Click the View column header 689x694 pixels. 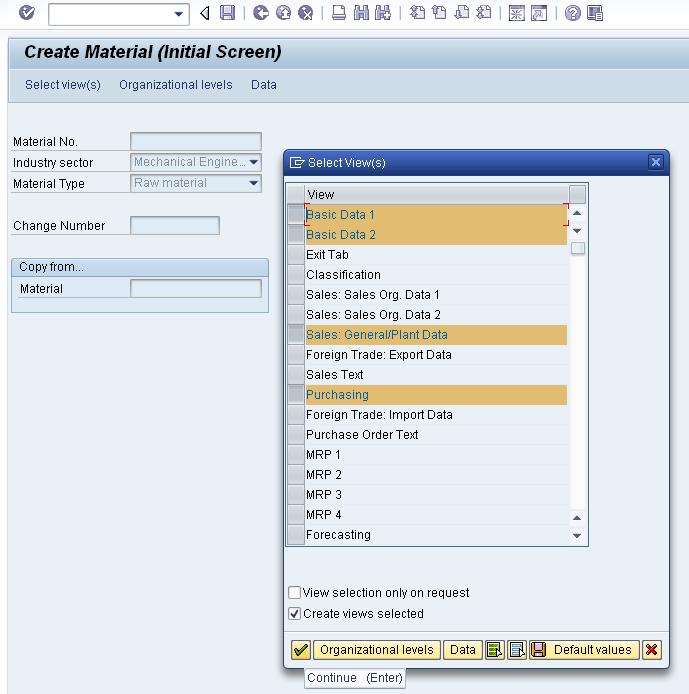coord(436,194)
